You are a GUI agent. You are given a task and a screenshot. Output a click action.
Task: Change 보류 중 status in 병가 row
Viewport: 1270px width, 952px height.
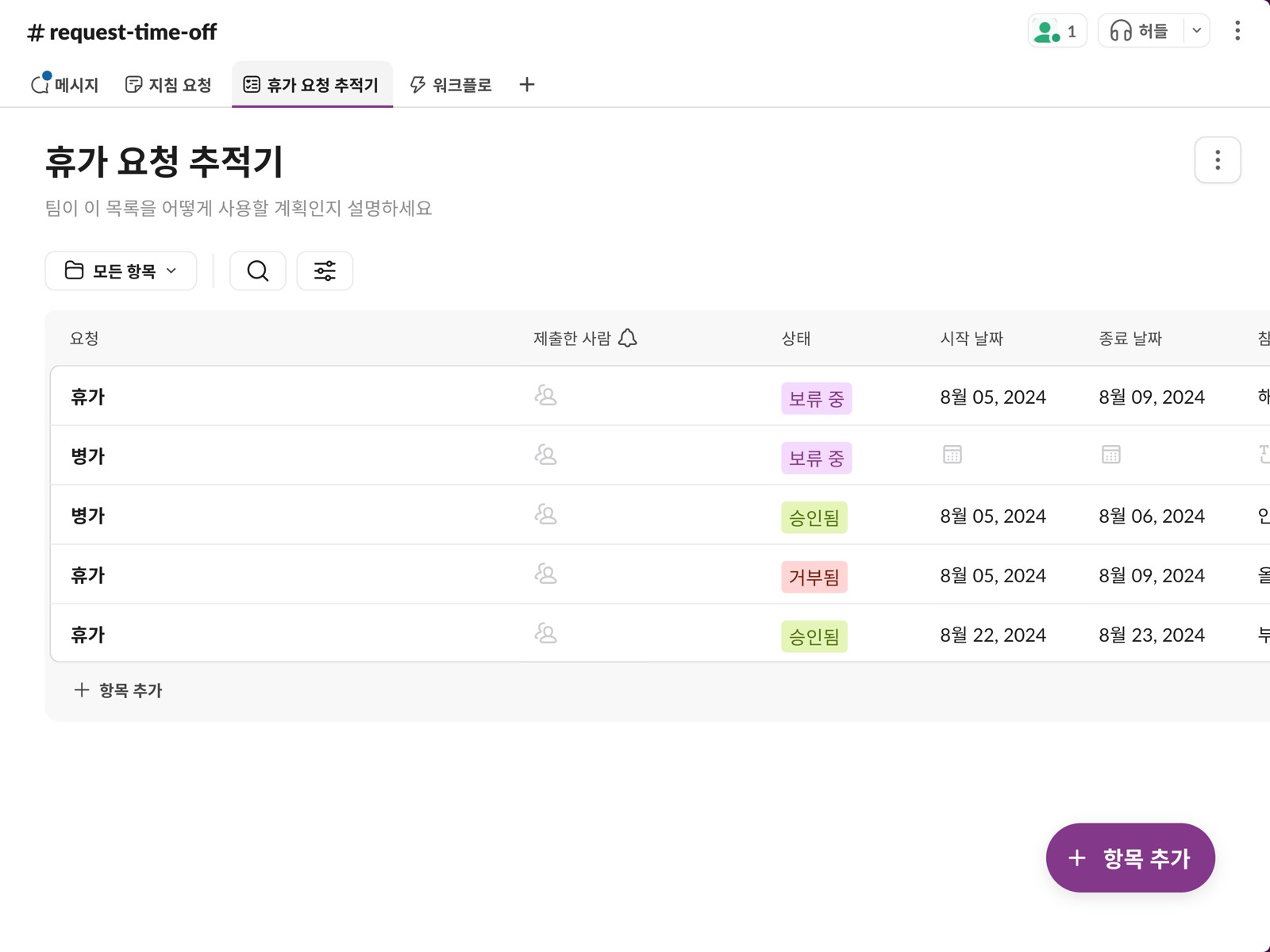pos(816,458)
